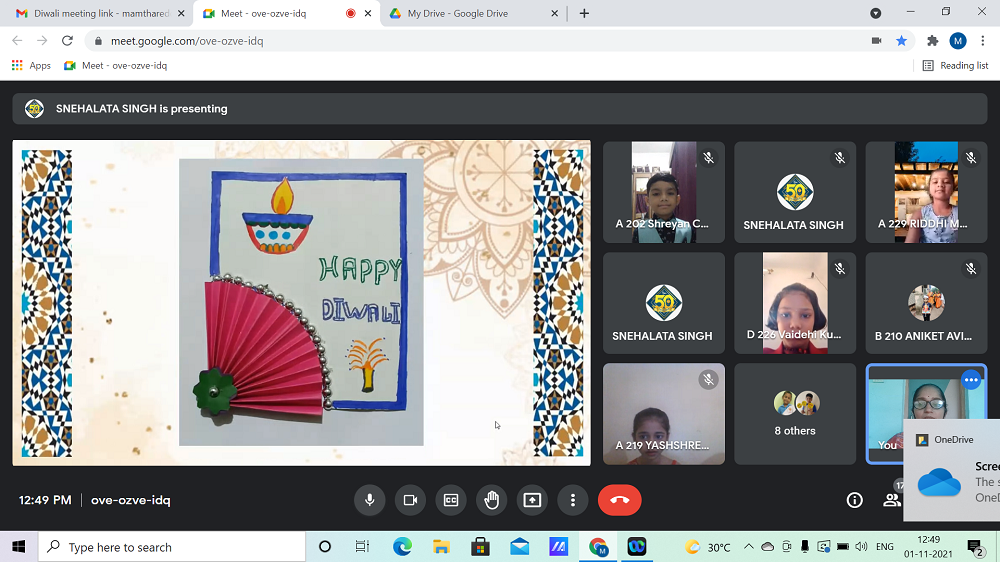This screenshot has width=1000, height=562.
Task: Open the Chrome extensions puzzle icon
Action: (932, 41)
